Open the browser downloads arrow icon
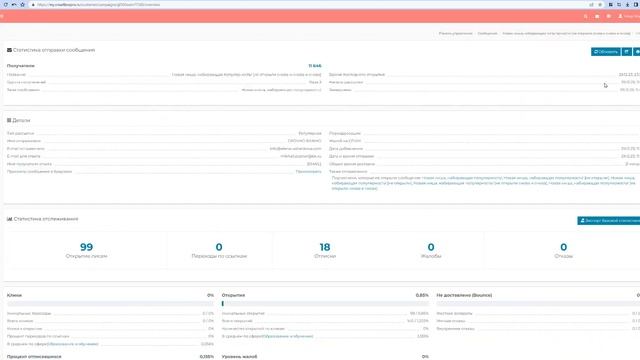 point(627,4)
